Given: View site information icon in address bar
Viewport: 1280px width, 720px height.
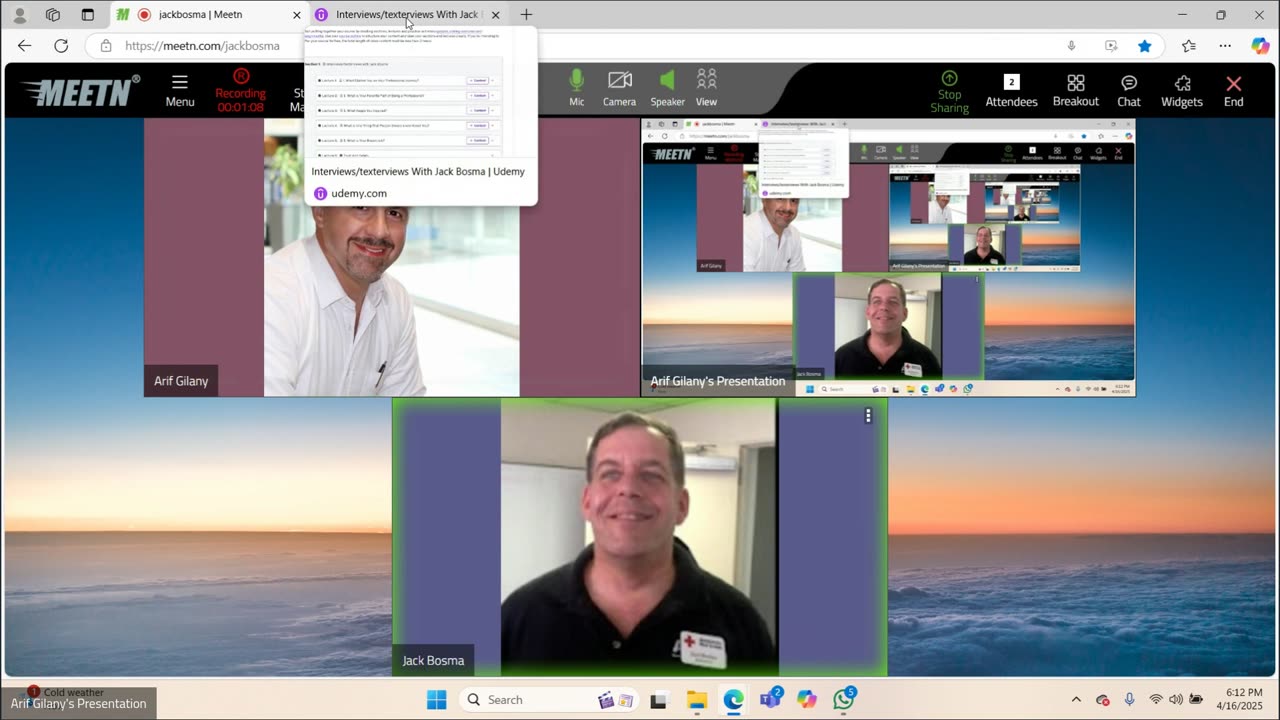Looking at the screenshot, I should (x=105, y=46).
